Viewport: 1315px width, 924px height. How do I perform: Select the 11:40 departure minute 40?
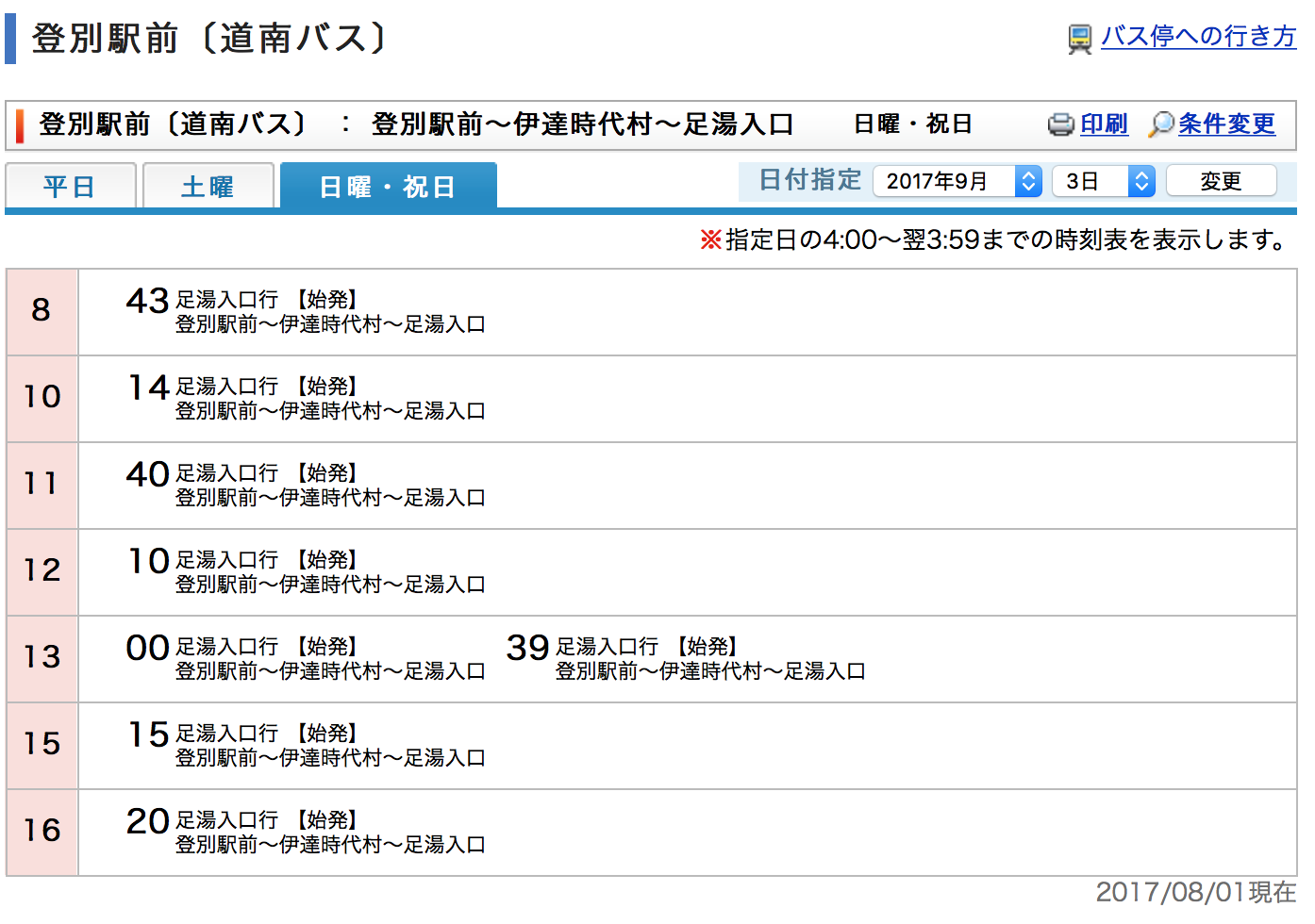147,474
